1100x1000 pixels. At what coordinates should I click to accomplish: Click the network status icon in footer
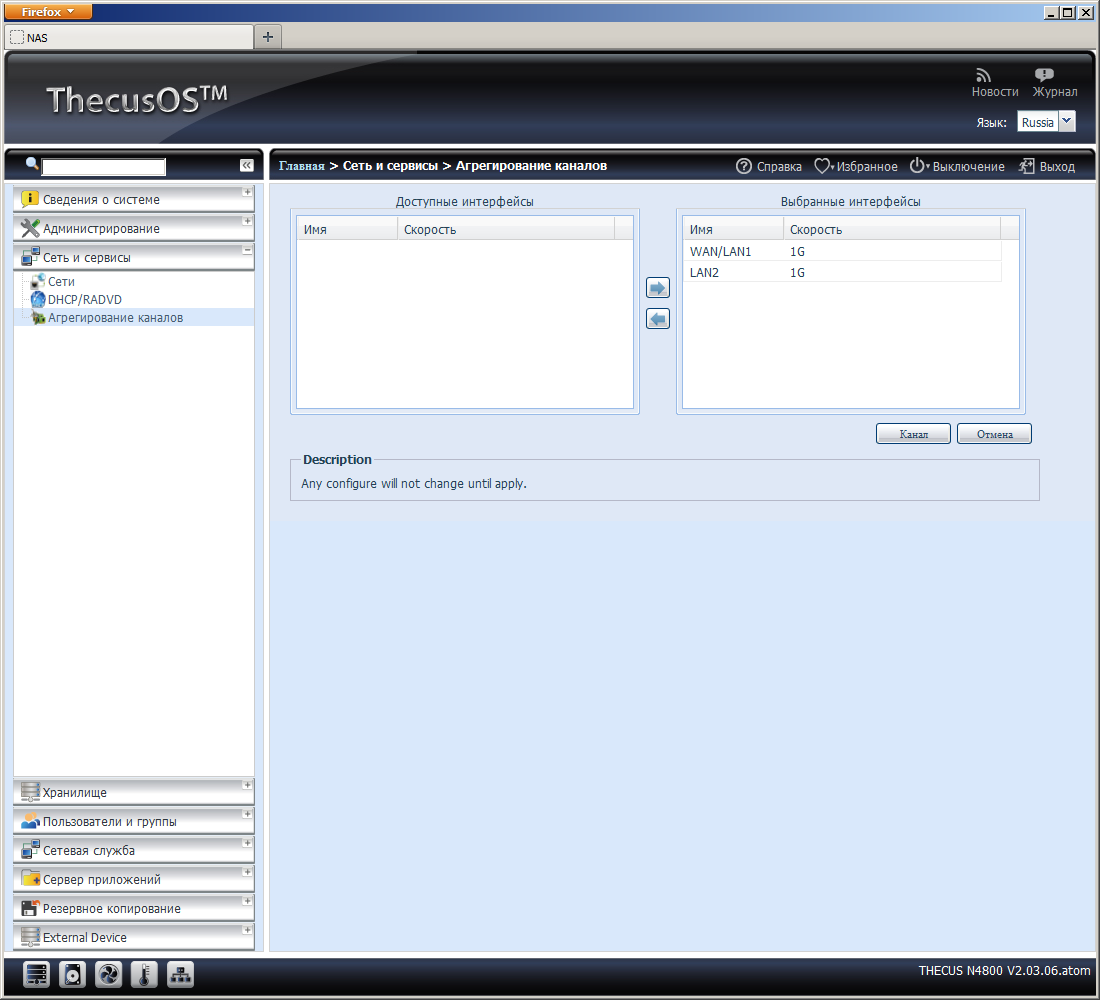coord(180,975)
